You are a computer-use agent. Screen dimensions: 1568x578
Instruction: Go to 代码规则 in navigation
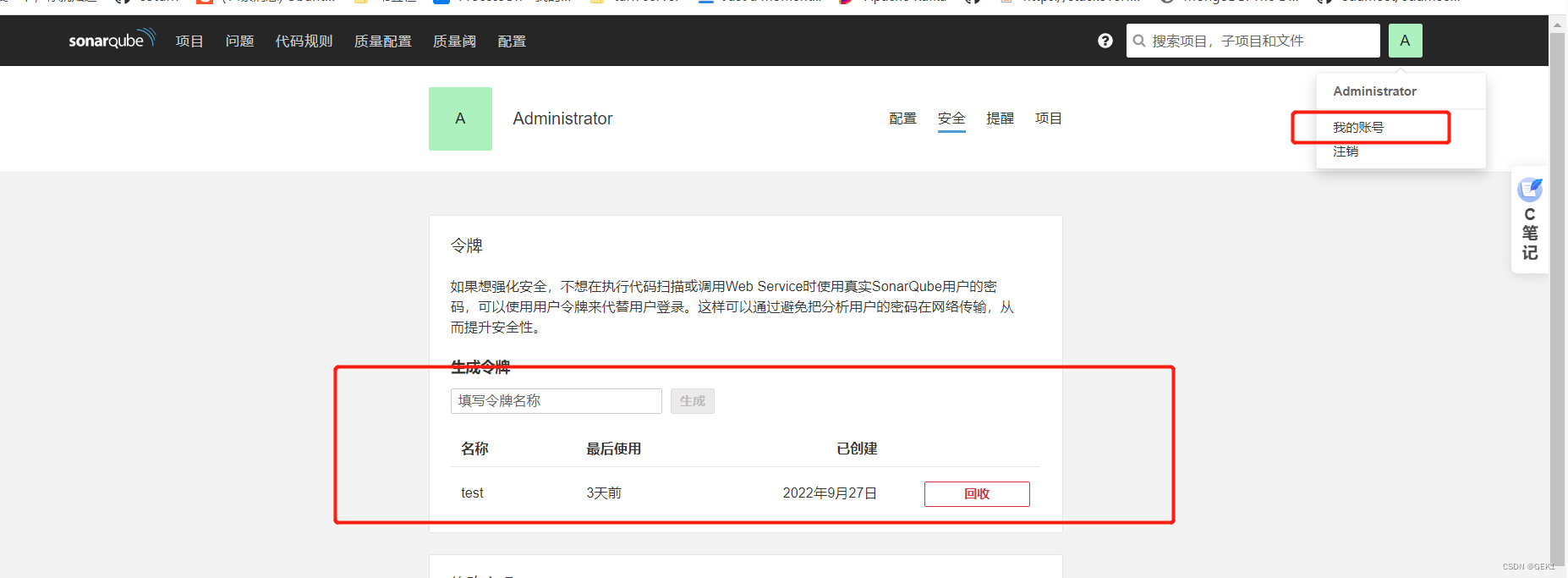point(304,41)
